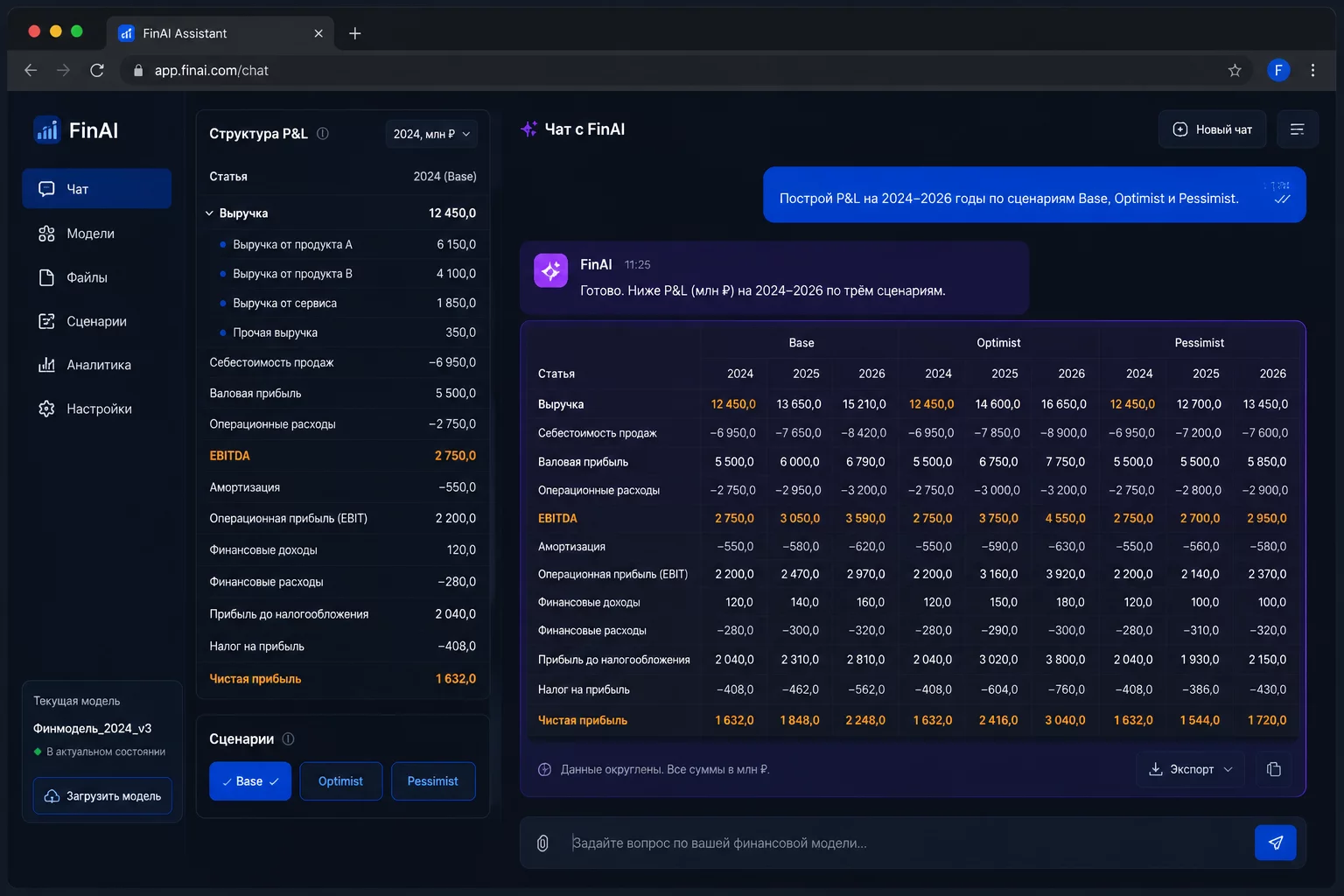Click the FinAI assistant avatar icon
Viewport: 1344px width, 896px height.
pyautogui.click(x=551, y=271)
